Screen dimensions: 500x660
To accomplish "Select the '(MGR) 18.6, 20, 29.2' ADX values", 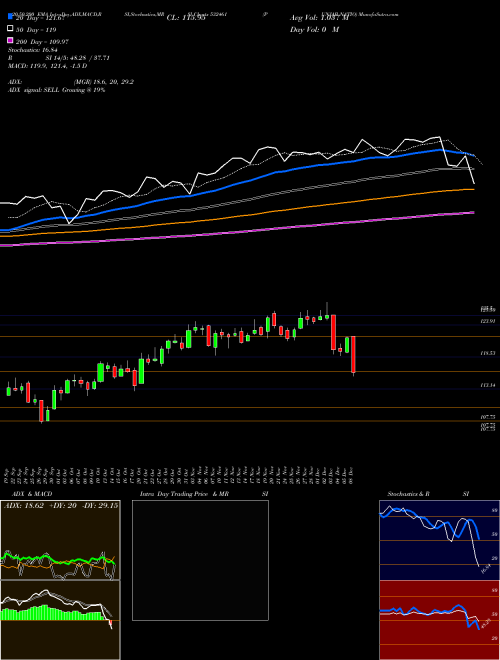I will [104, 82].
